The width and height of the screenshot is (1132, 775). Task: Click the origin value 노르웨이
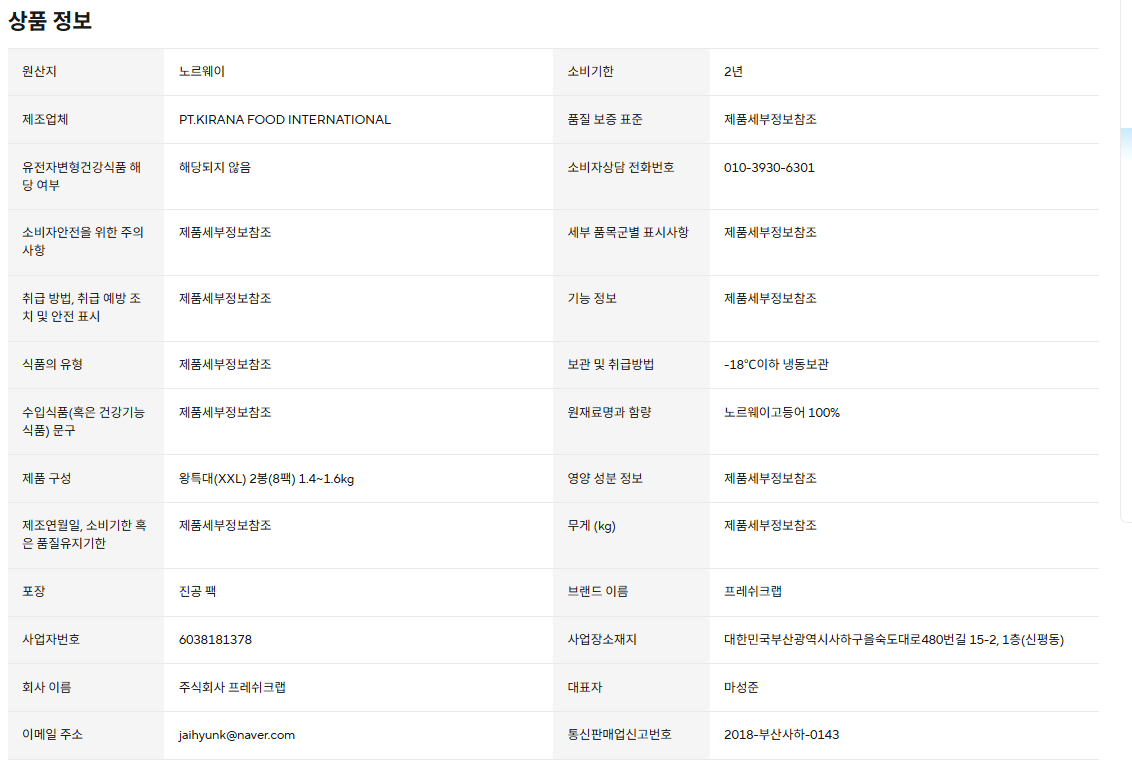tap(202, 72)
